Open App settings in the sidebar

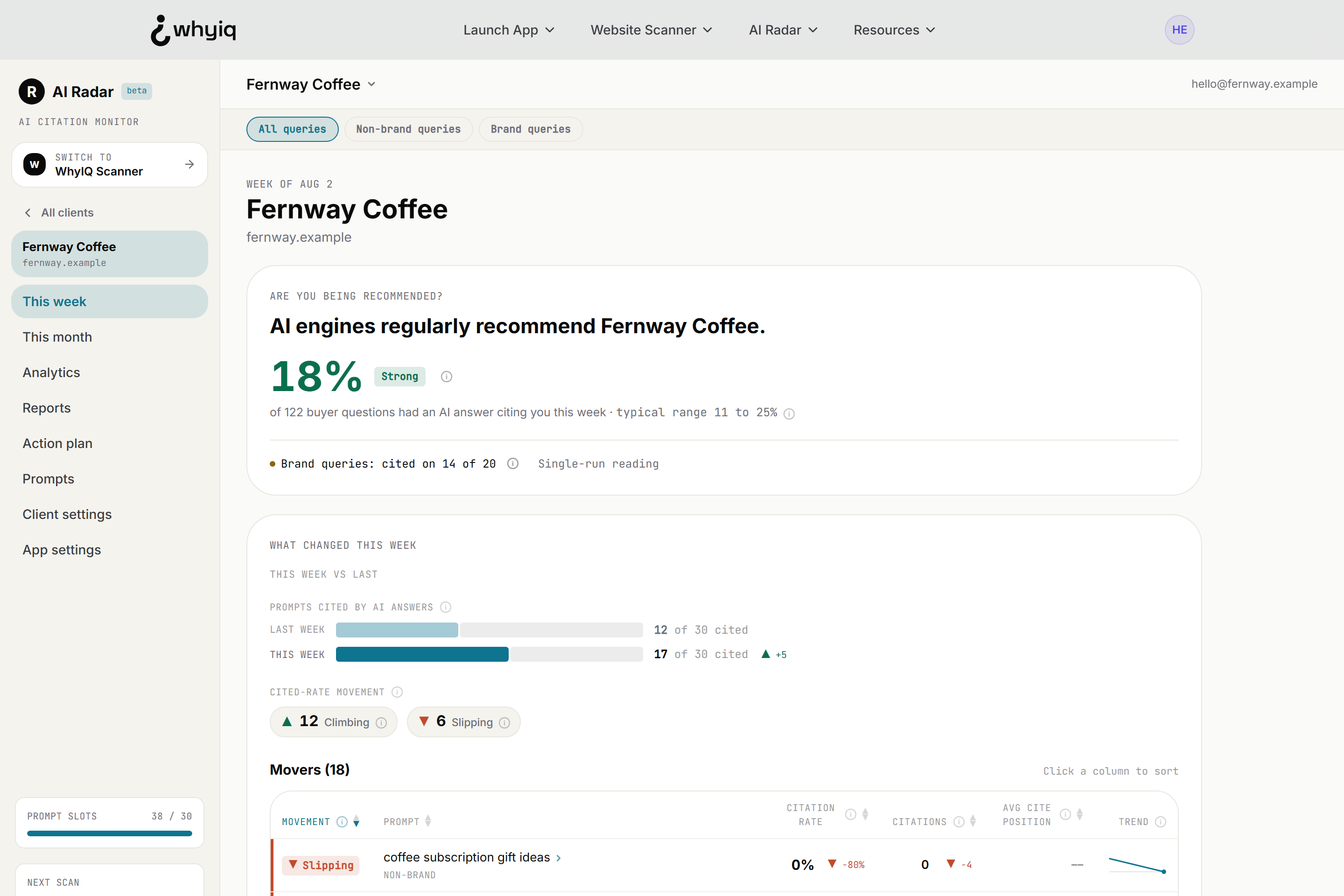pyautogui.click(x=109, y=550)
